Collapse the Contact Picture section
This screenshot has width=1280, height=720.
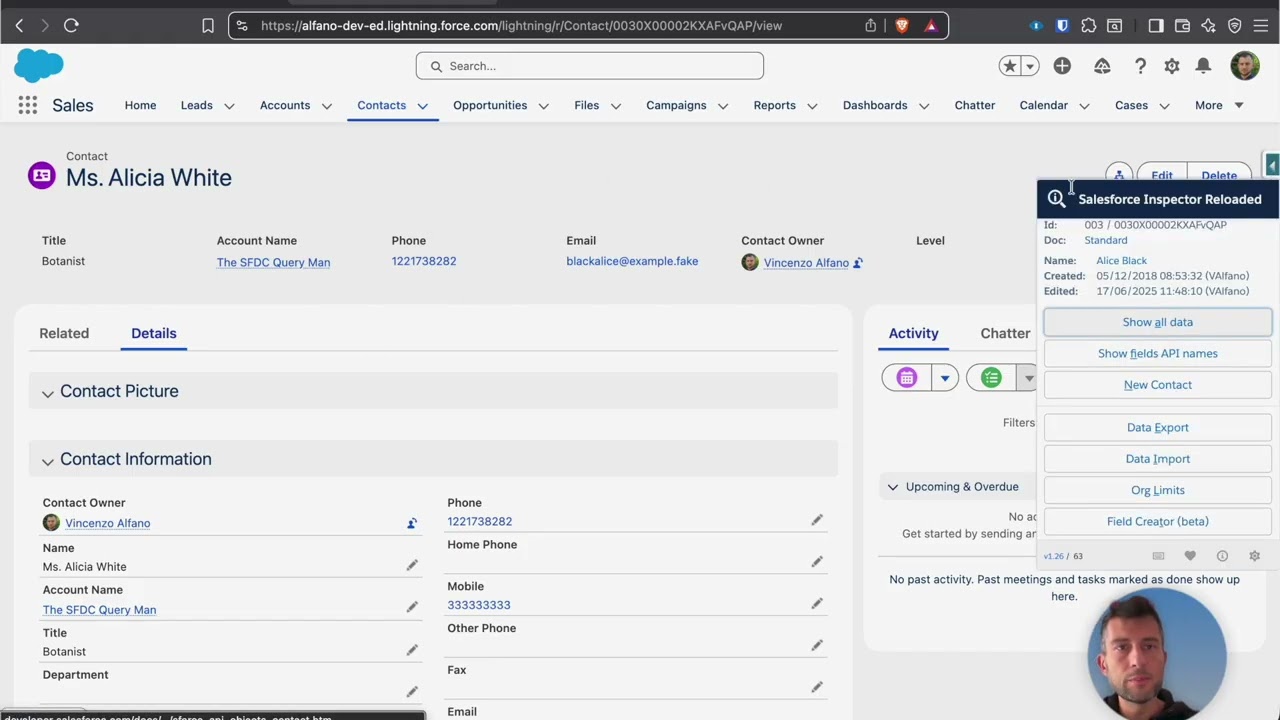click(47, 392)
